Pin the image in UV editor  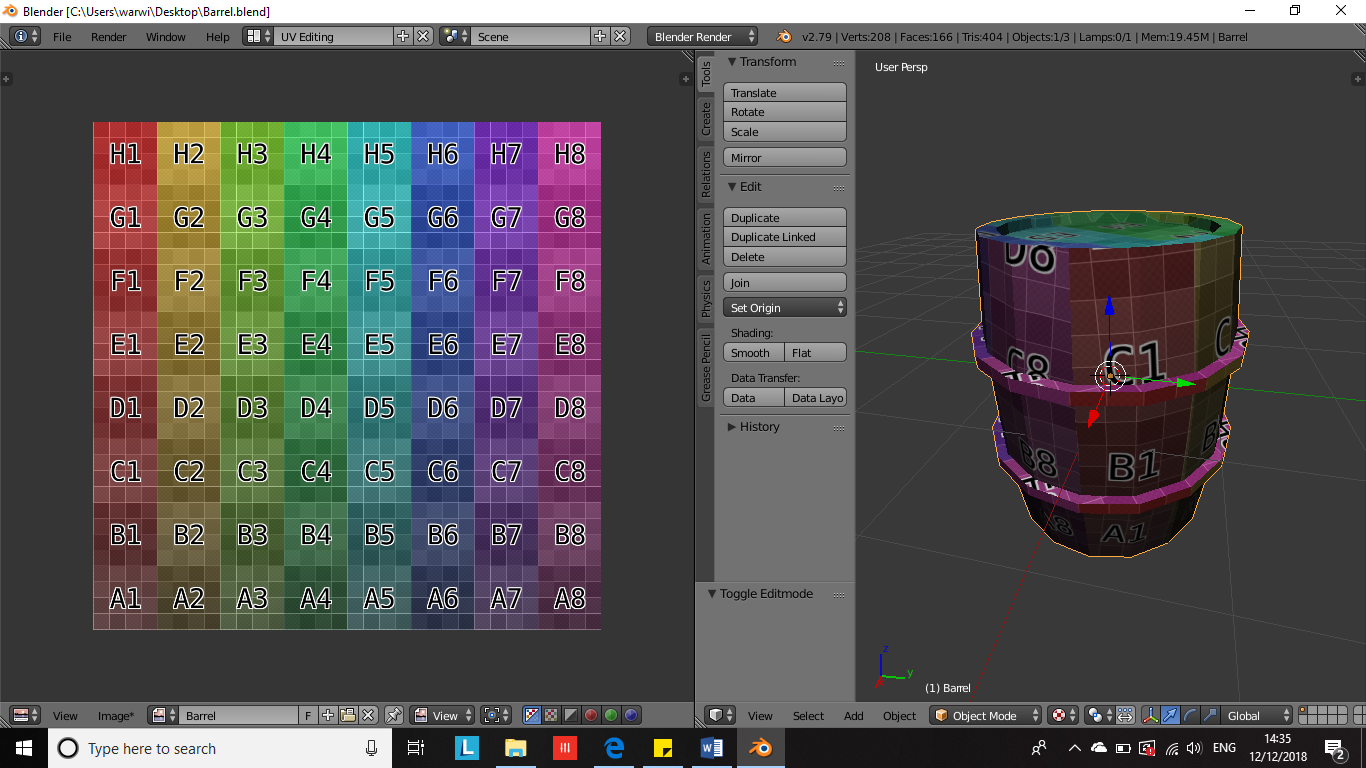coord(394,715)
